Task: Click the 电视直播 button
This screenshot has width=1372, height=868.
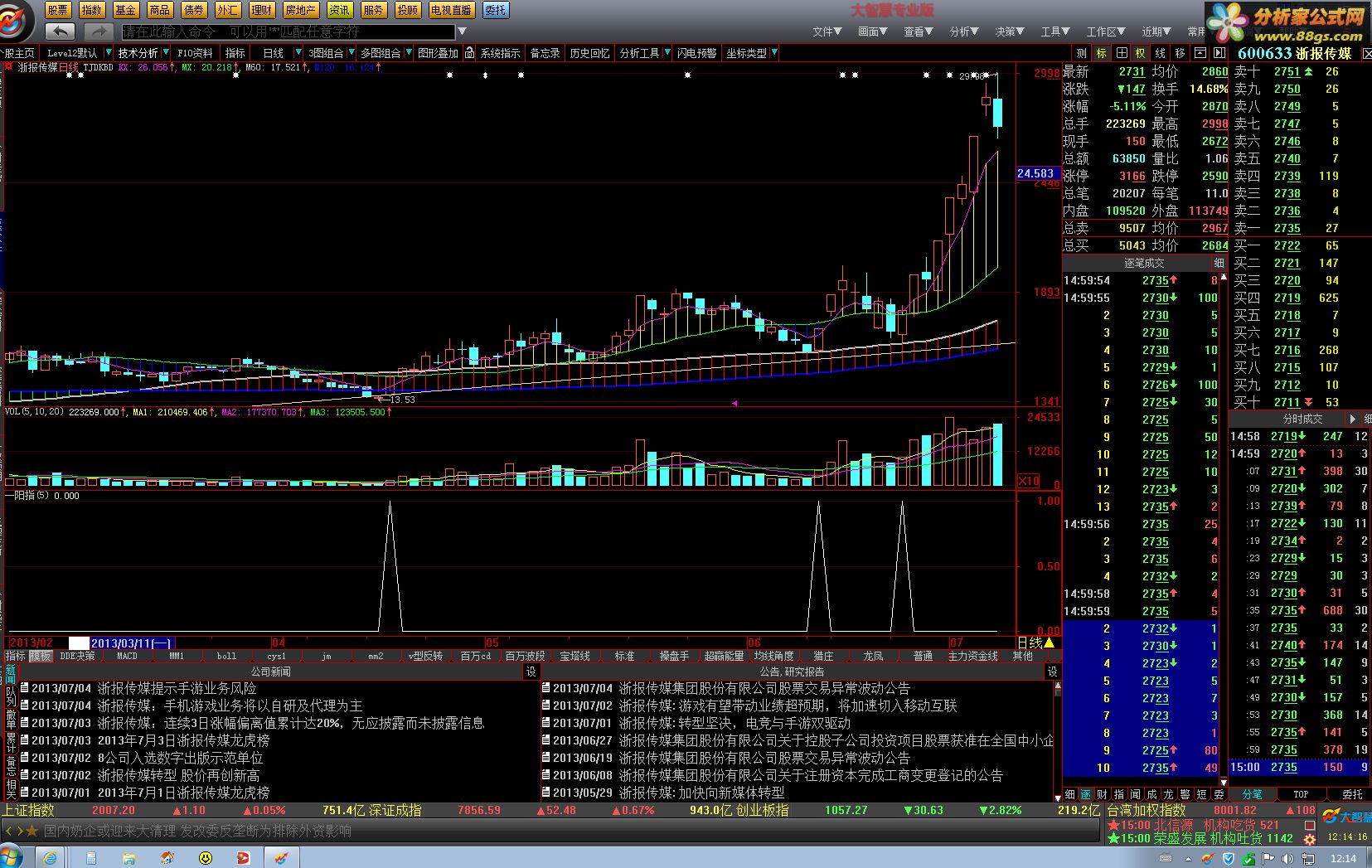Action: [x=451, y=10]
